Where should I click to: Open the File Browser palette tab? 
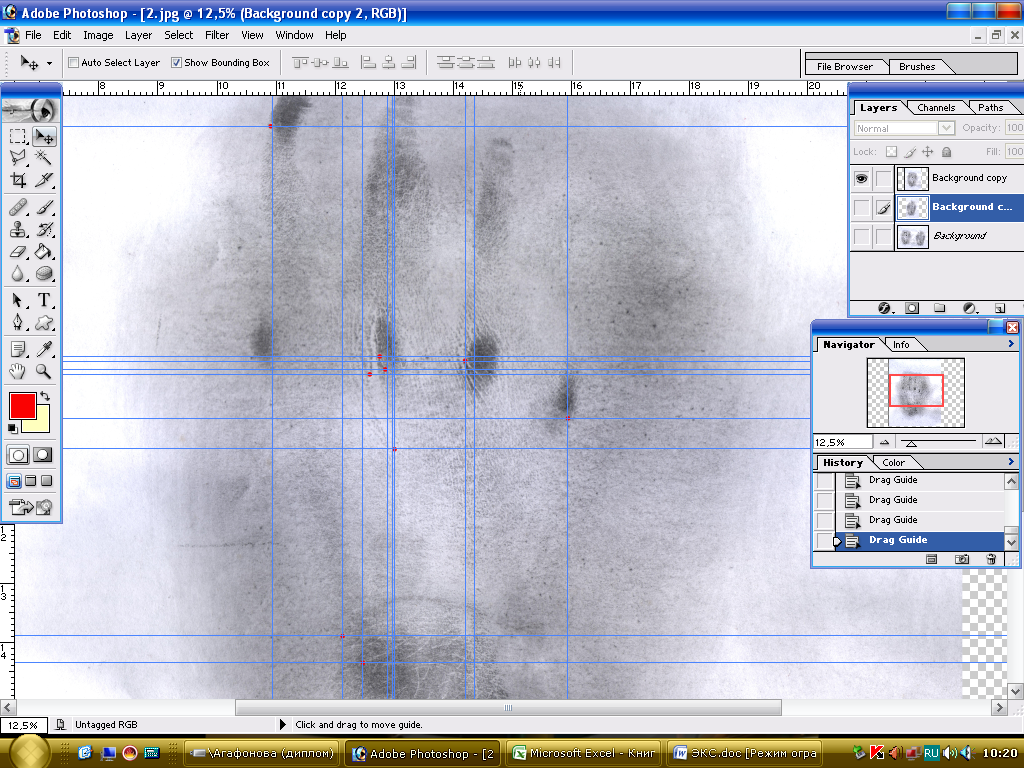(x=844, y=67)
